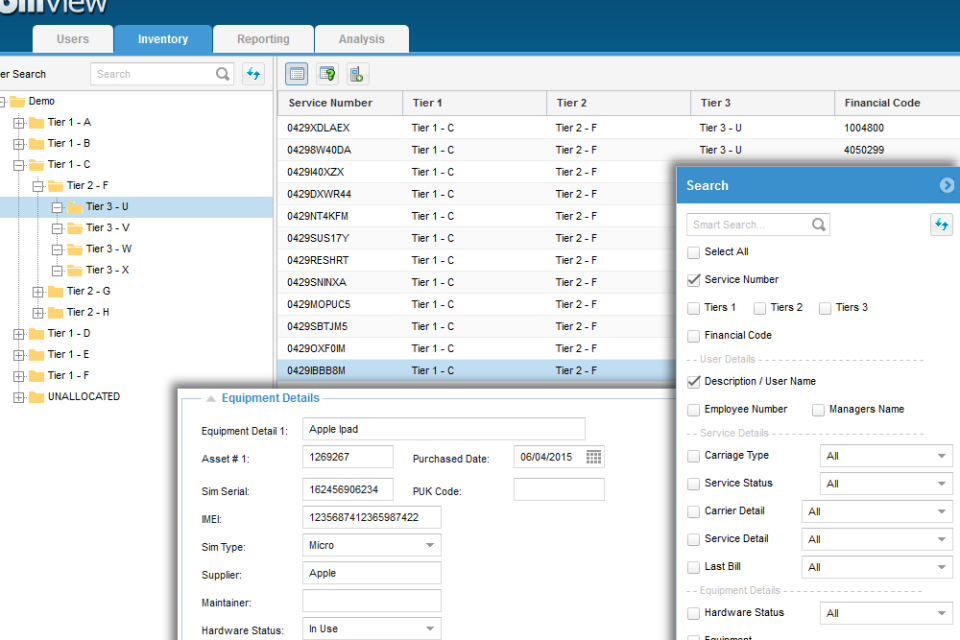Switch to the Users tab
Viewport: 960px width, 640px height.
point(73,39)
